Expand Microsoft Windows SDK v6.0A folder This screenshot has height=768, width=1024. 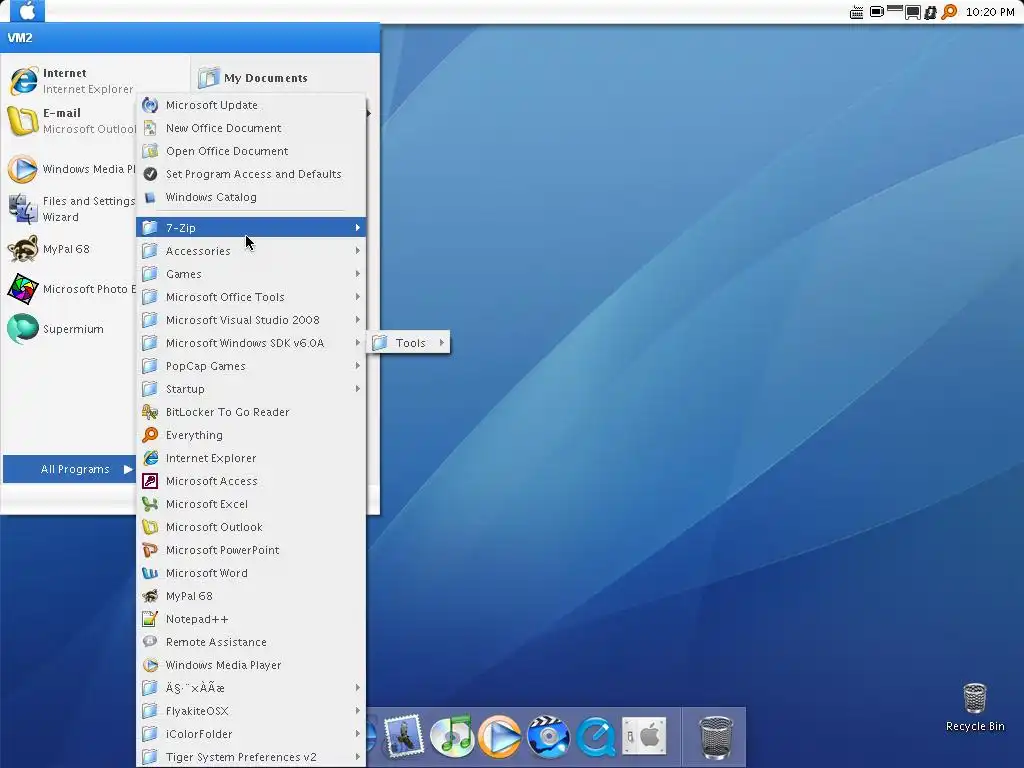(x=251, y=343)
